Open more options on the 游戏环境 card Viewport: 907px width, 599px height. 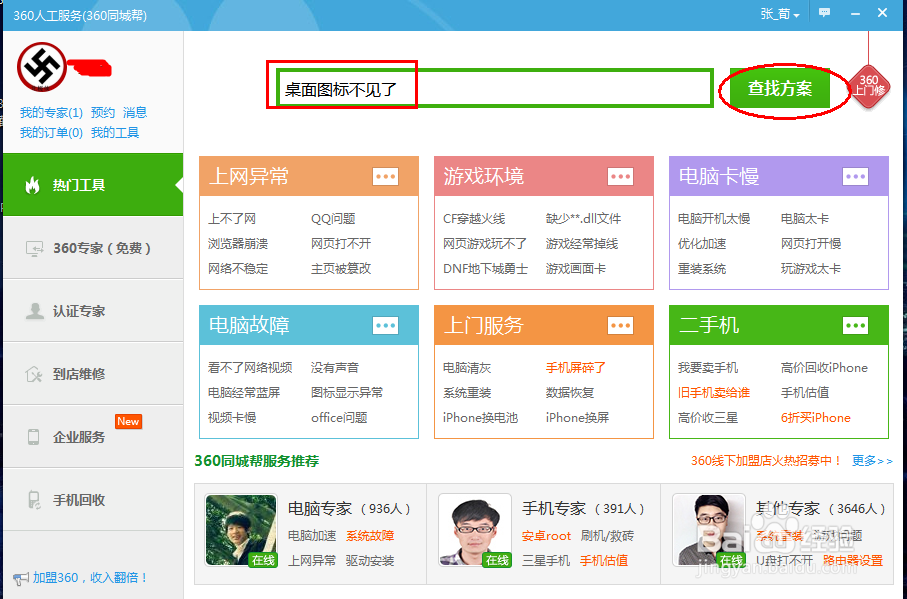(x=621, y=176)
